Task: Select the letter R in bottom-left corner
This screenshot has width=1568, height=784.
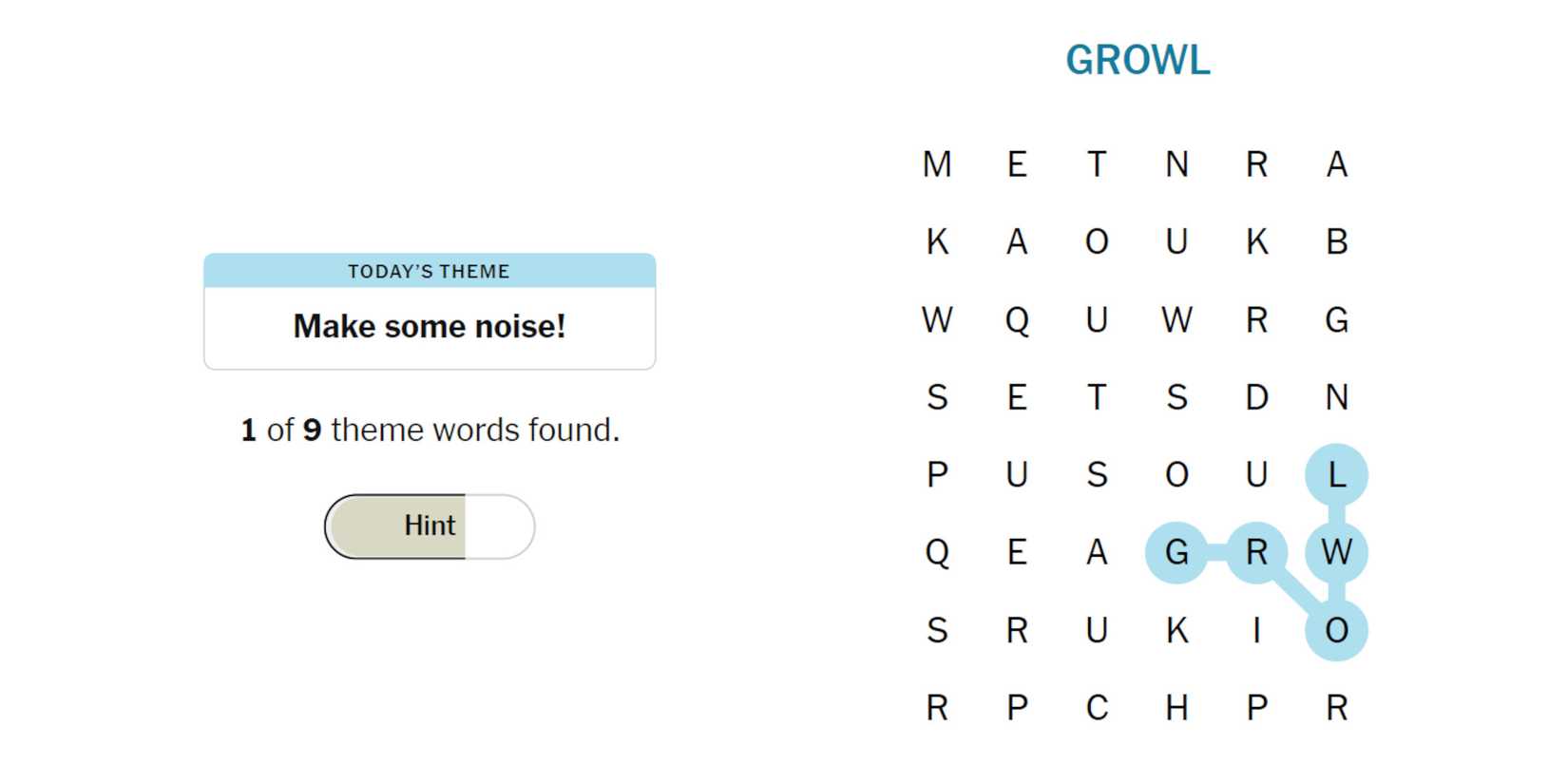Action: click(937, 708)
